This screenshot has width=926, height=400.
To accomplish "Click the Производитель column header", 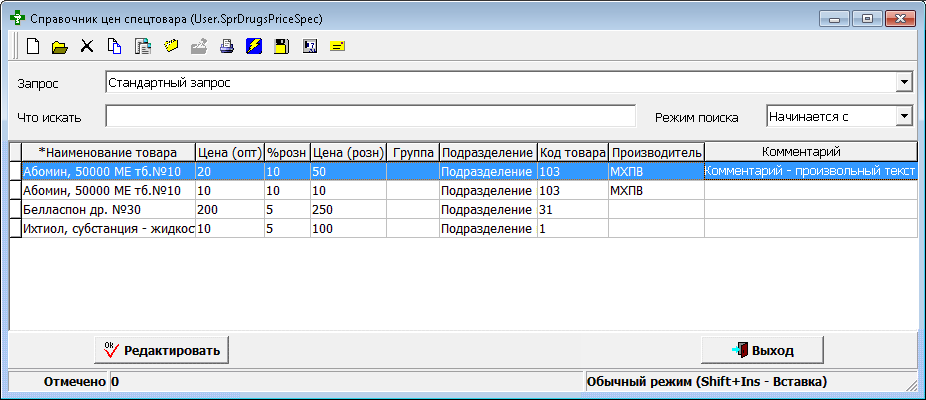I will click(x=657, y=152).
